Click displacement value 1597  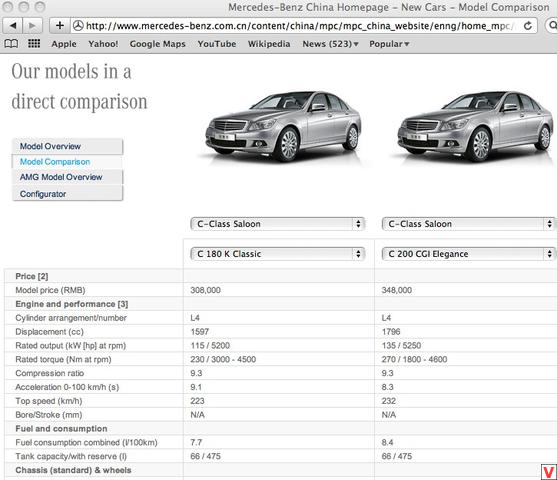tap(200, 331)
